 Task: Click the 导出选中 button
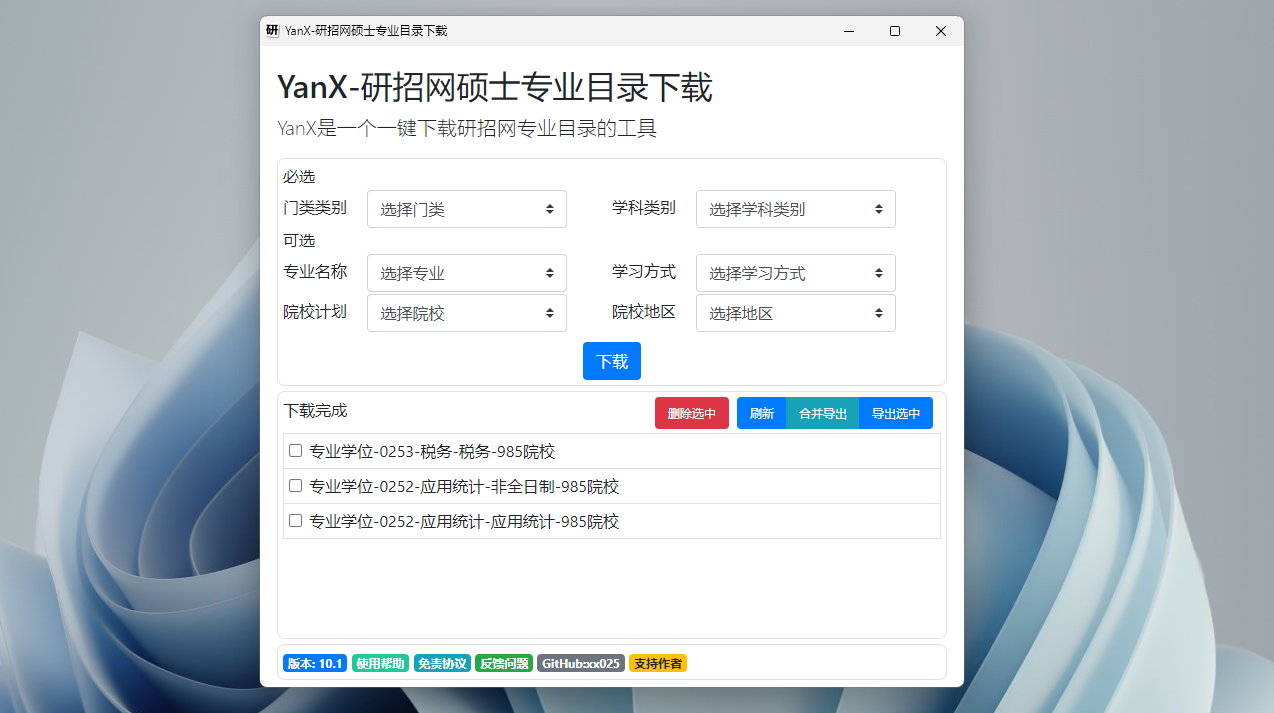point(896,413)
